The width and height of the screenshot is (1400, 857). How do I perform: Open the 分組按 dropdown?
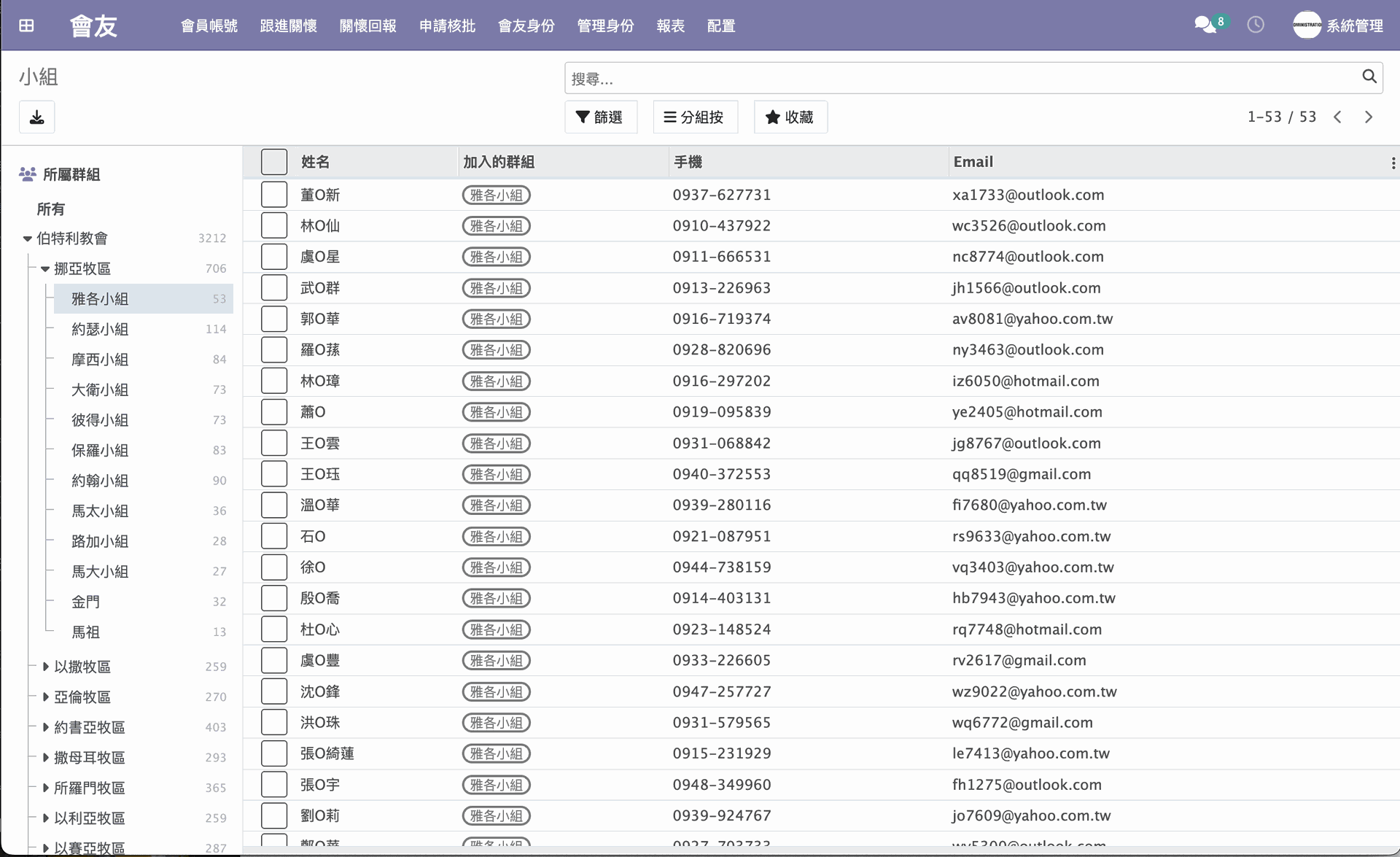tap(694, 117)
